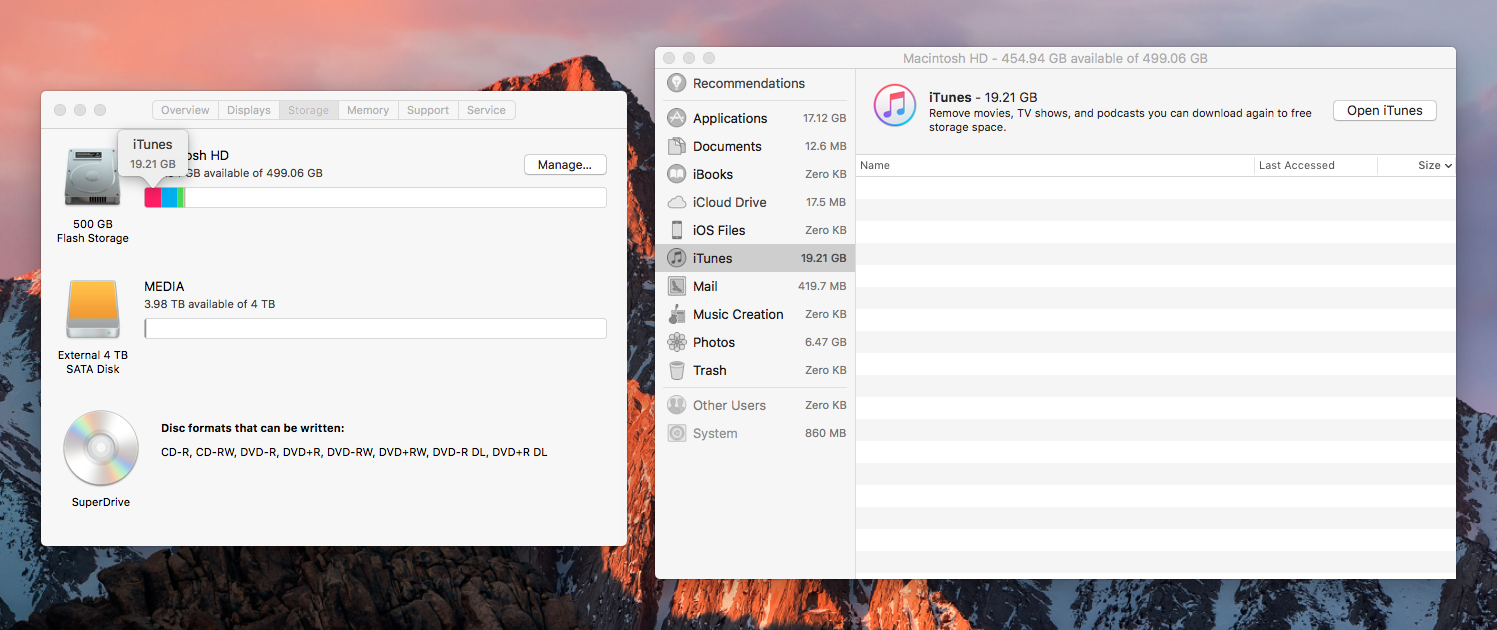Click the large iTunes logo in header
Image resolution: width=1497 pixels, height=630 pixels.
(895, 105)
